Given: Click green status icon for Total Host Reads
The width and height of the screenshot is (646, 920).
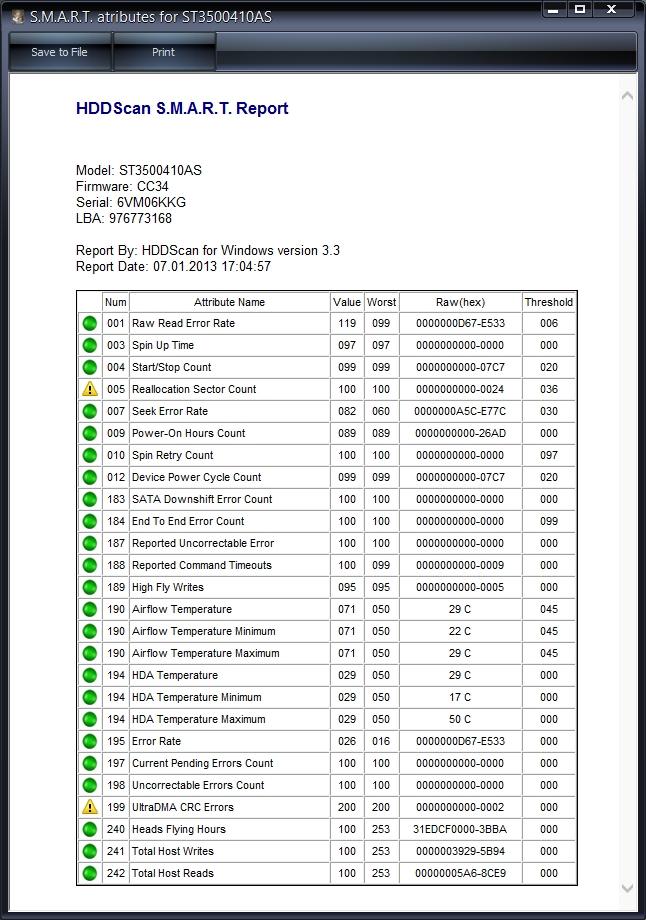Looking at the screenshot, I should click(90, 873).
